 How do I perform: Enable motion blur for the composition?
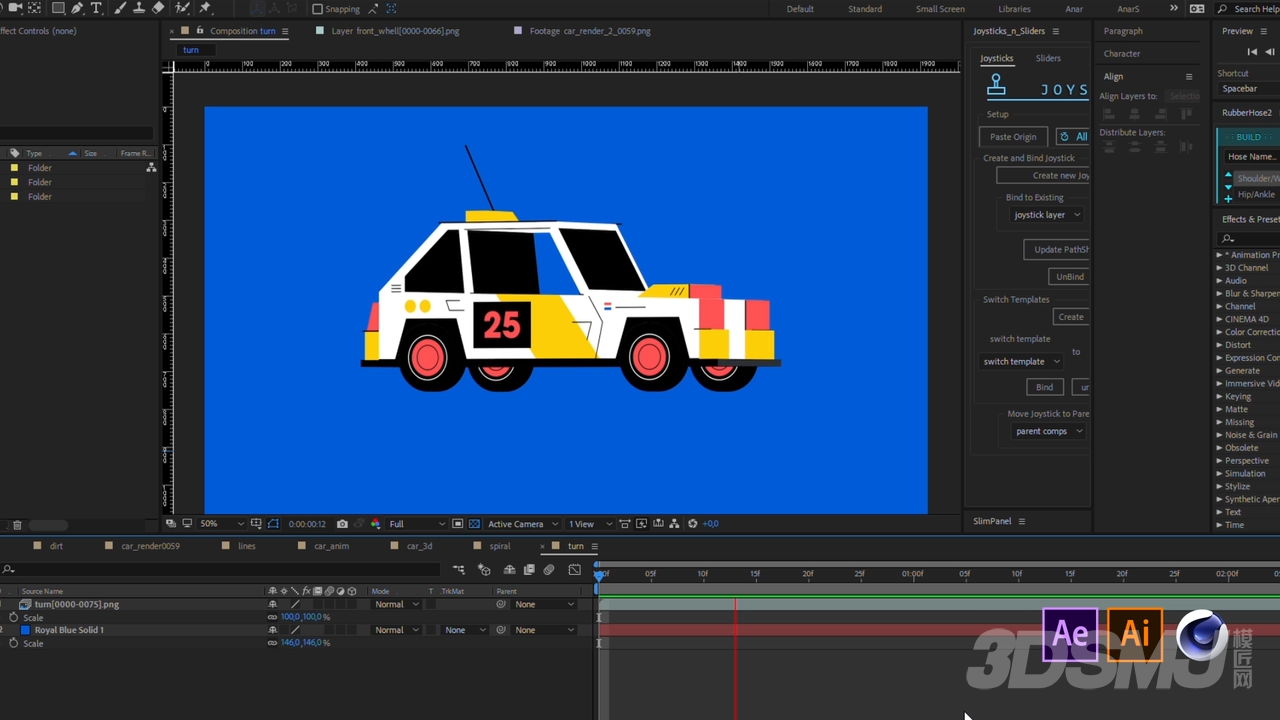point(549,570)
